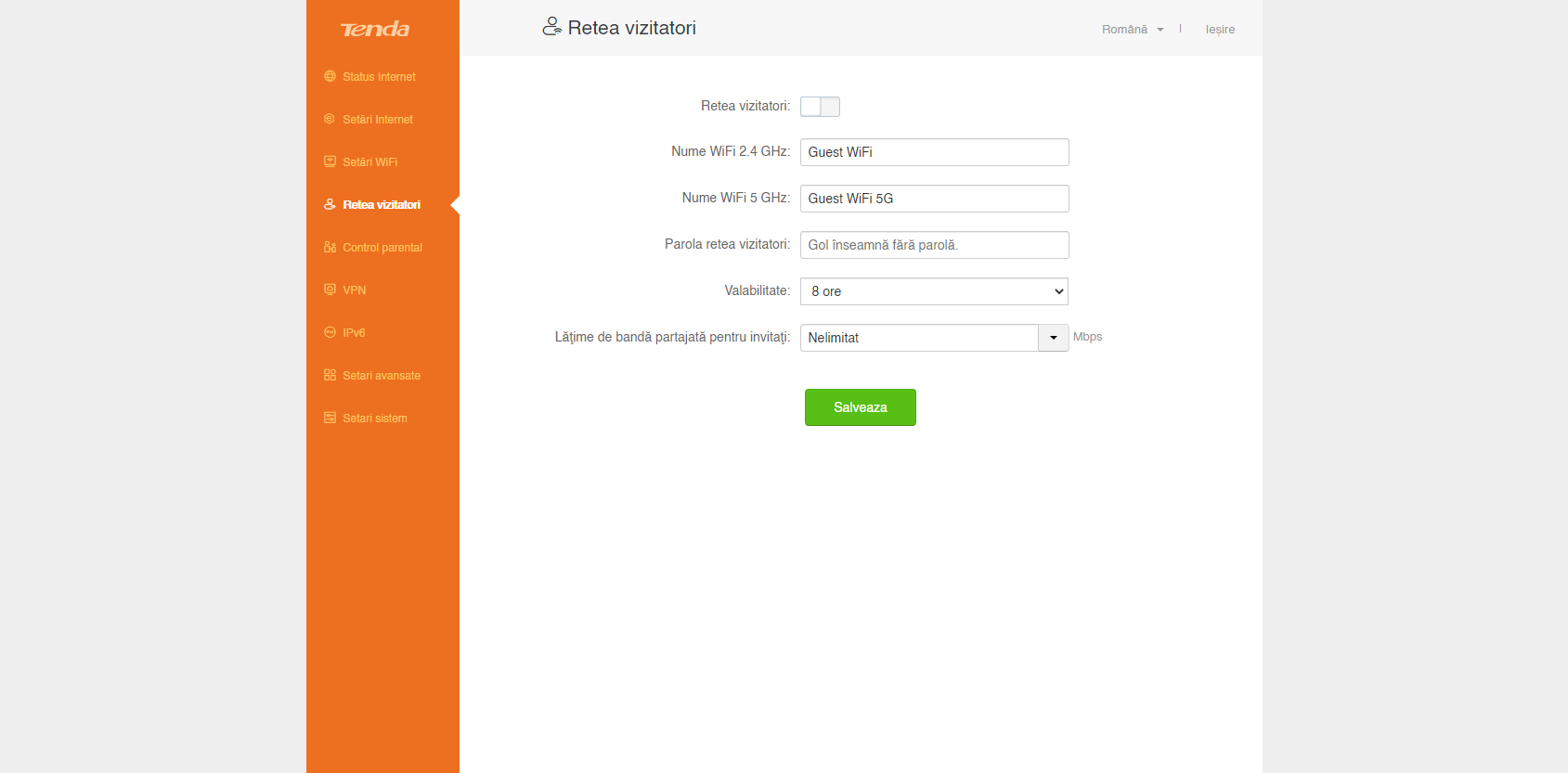
Task: Click the Tenda logo
Action: 375,30
